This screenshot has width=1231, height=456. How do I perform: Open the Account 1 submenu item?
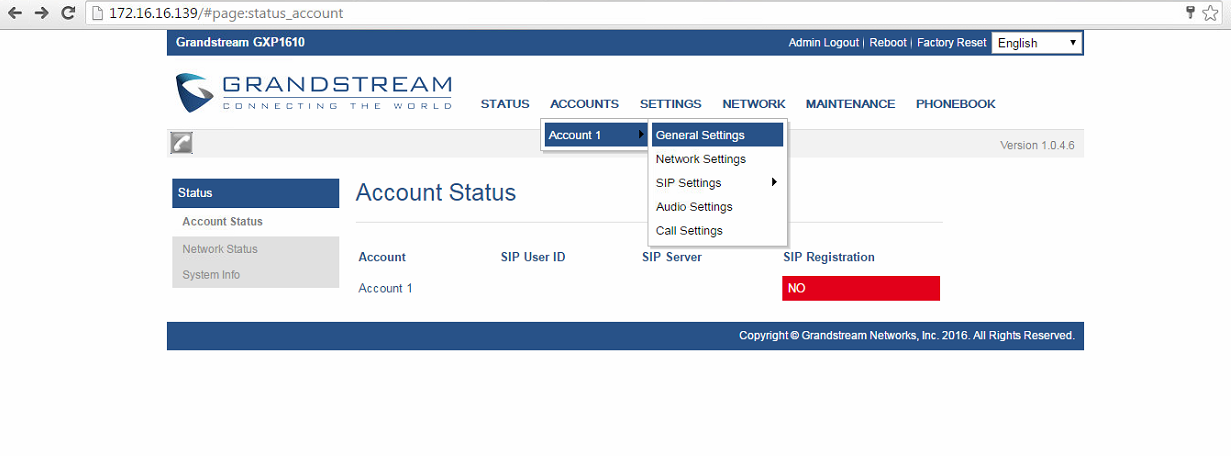[x=596, y=135]
